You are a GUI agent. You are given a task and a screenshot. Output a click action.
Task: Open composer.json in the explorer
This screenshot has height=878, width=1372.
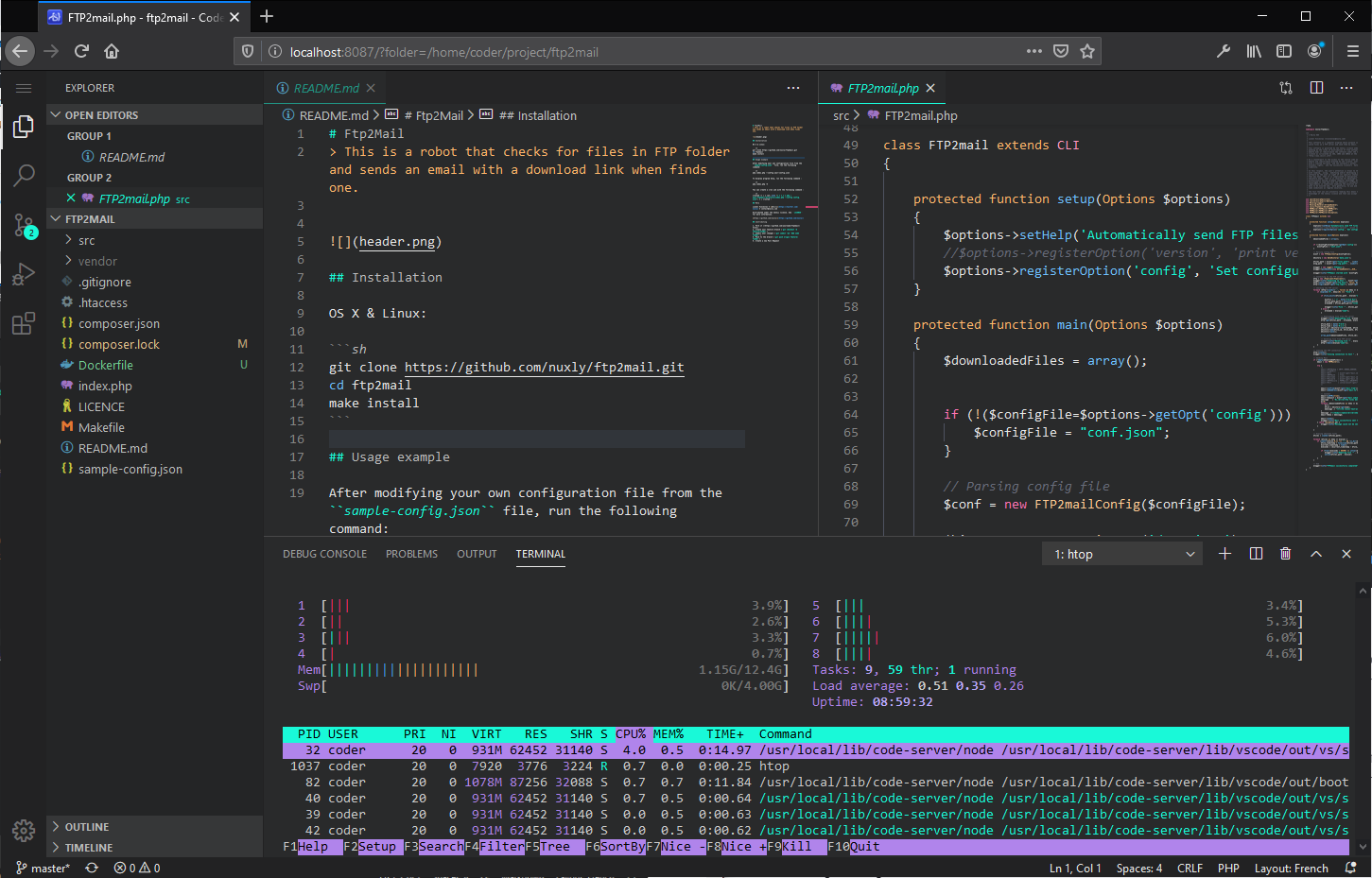point(154,323)
